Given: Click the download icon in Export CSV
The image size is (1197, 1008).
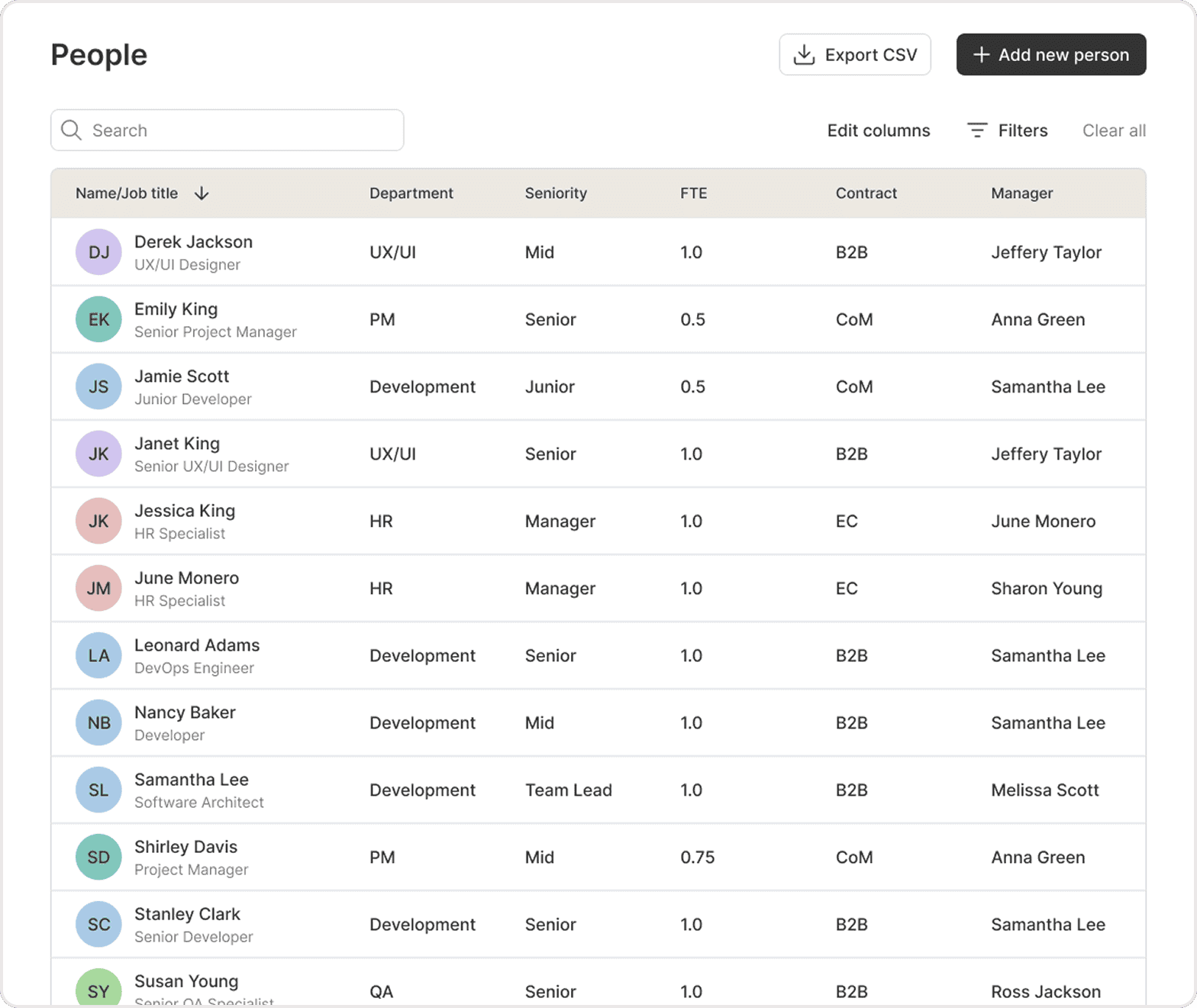Looking at the screenshot, I should pos(804,55).
